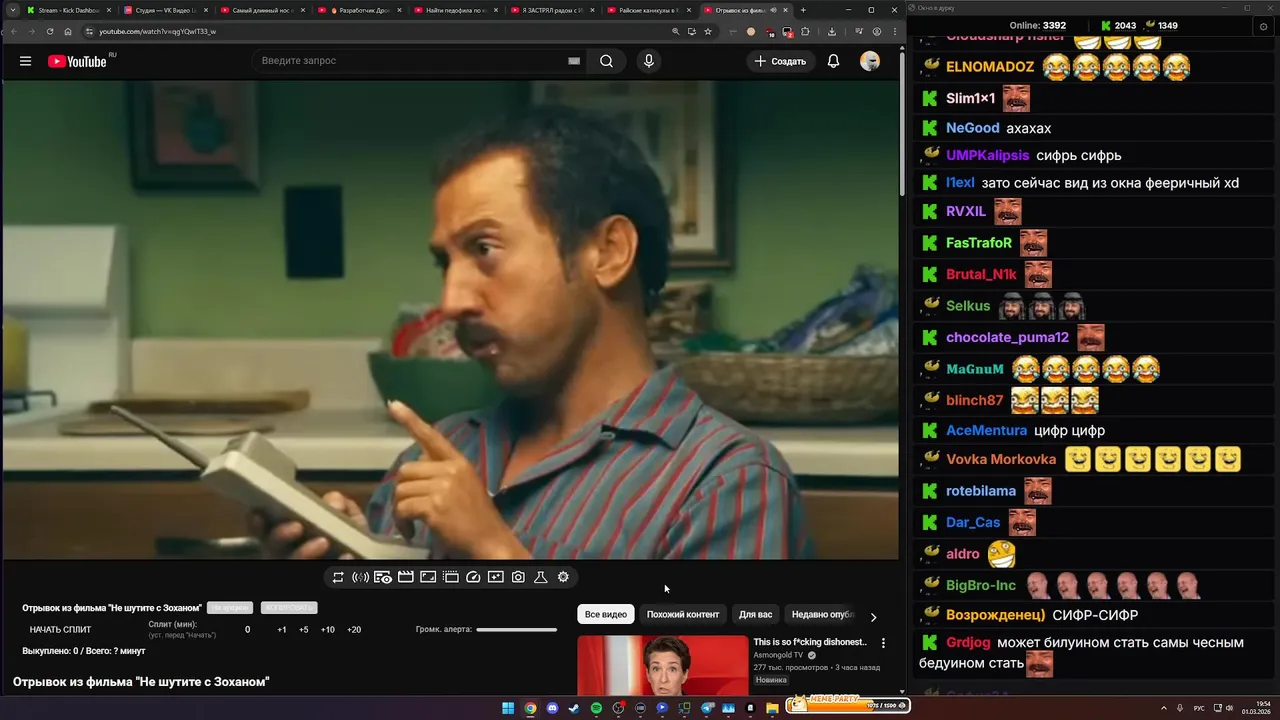Click the clapperboard icon under video
This screenshot has width=1280, height=720.
(x=405, y=577)
